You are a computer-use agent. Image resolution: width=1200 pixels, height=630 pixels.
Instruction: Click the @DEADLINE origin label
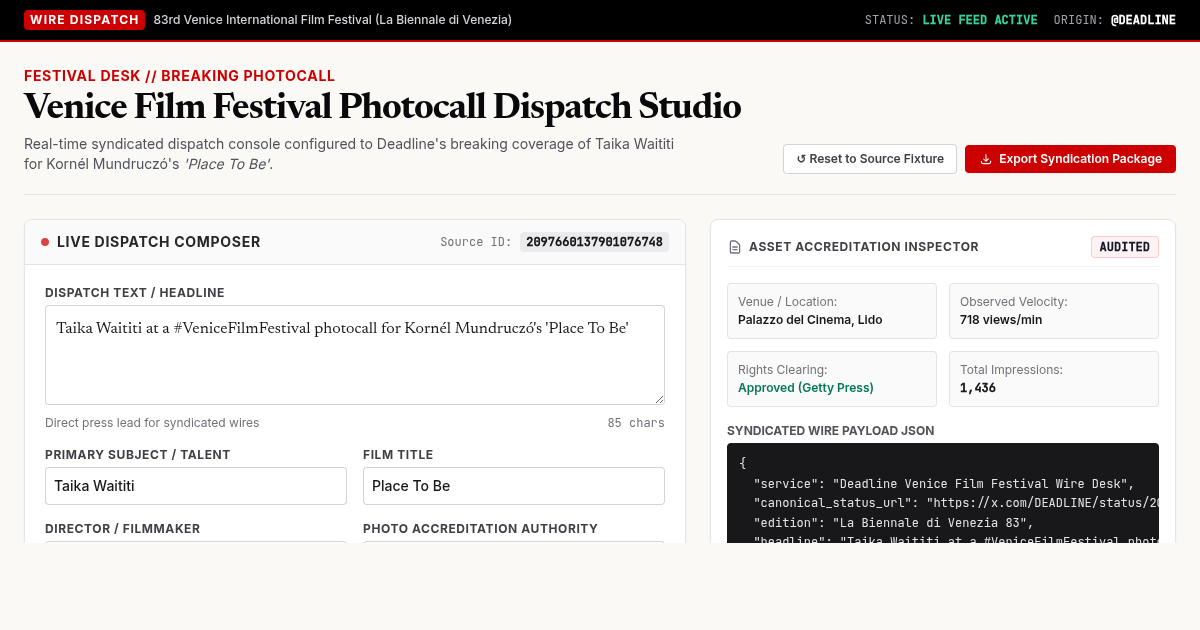[x=1143, y=20]
